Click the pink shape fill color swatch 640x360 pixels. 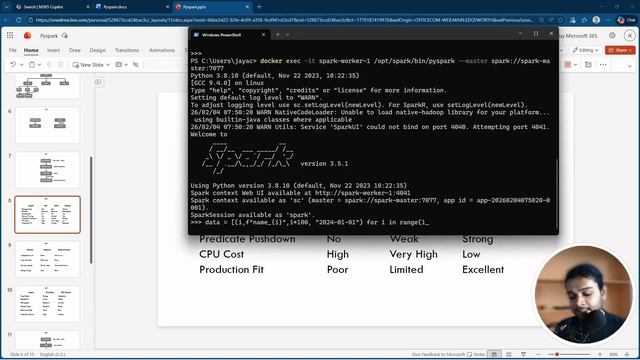tap(568, 64)
